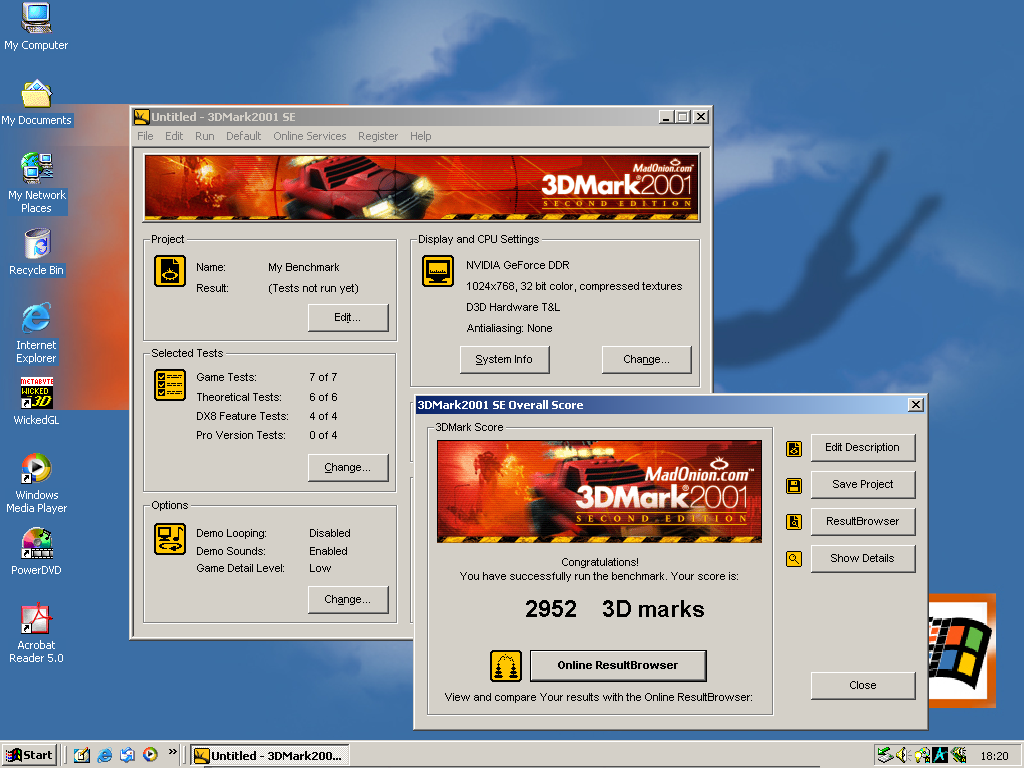Click the Online ResultBrowser trees icon
Image resolution: width=1024 pixels, height=768 pixels.
(506, 666)
